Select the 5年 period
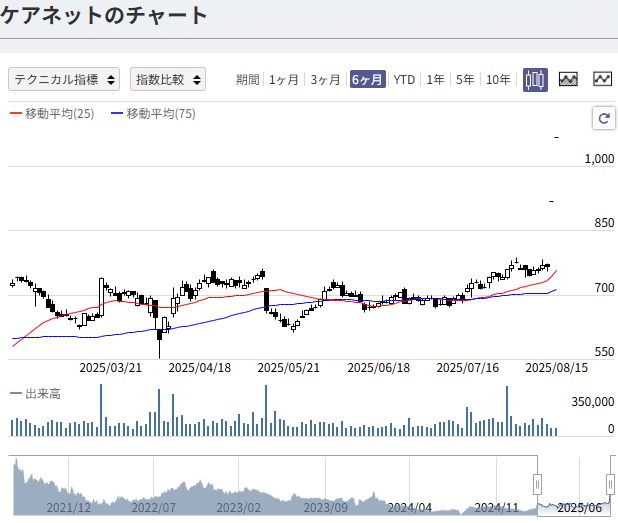 (x=465, y=80)
